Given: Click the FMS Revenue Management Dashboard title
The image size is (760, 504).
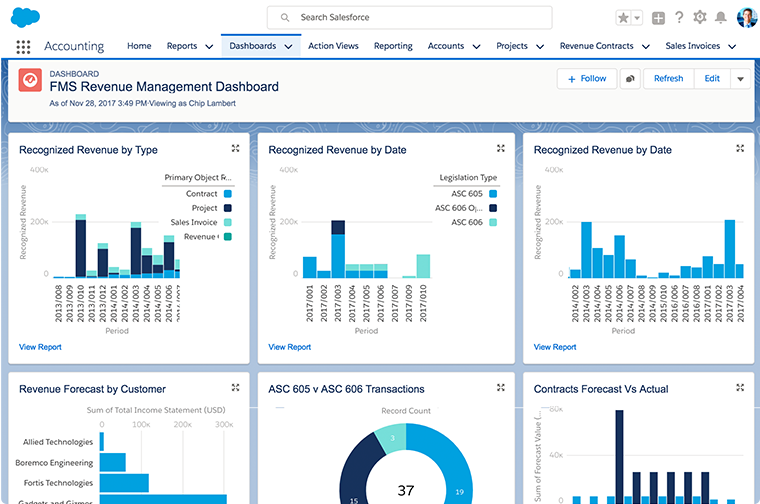Looking at the screenshot, I should (x=164, y=87).
